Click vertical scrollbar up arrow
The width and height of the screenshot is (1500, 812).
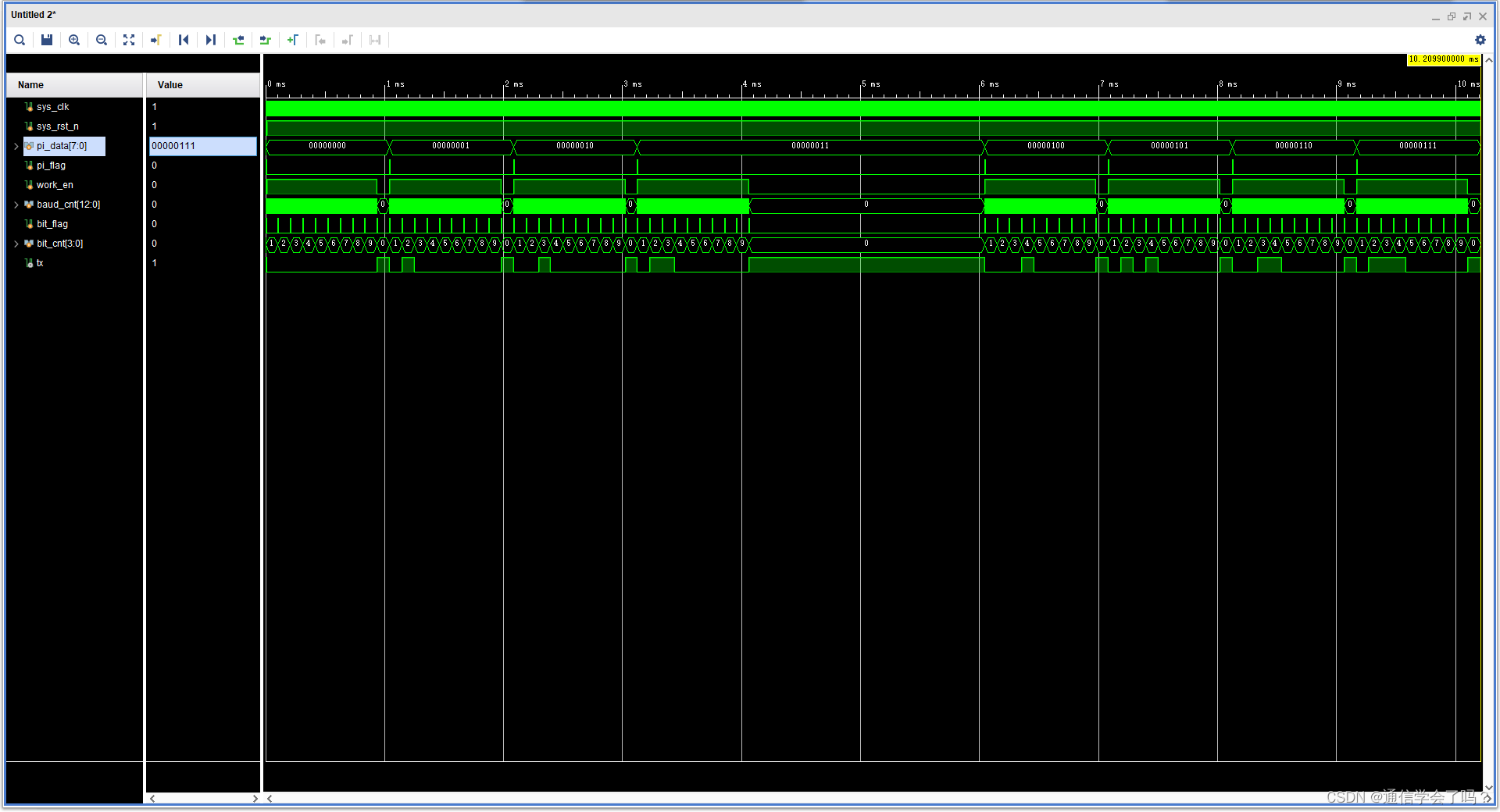1489,60
